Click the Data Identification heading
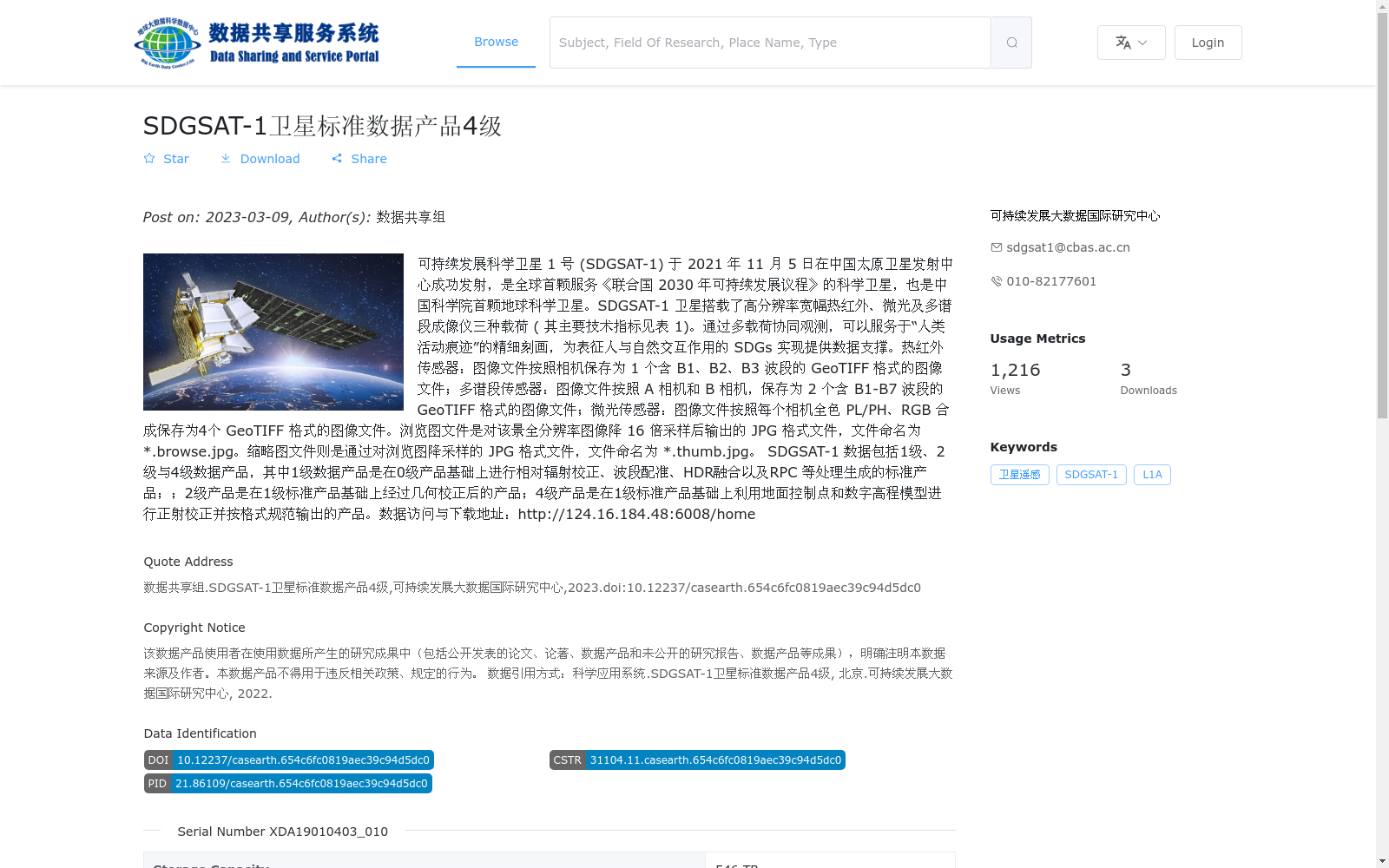Screen dimensions: 1389x868 (200, 733)
